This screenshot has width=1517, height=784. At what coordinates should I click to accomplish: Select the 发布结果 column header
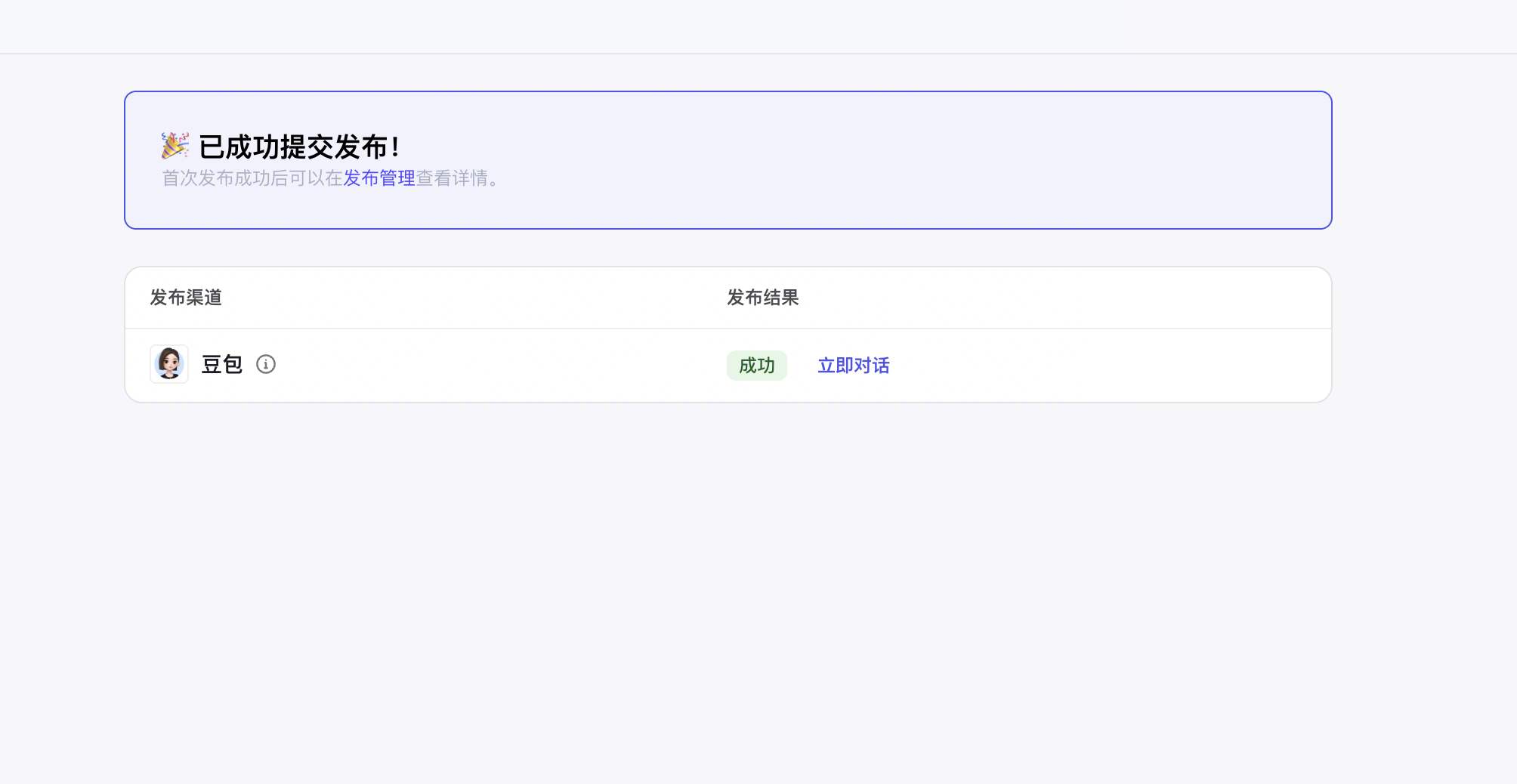click(762, 298)
